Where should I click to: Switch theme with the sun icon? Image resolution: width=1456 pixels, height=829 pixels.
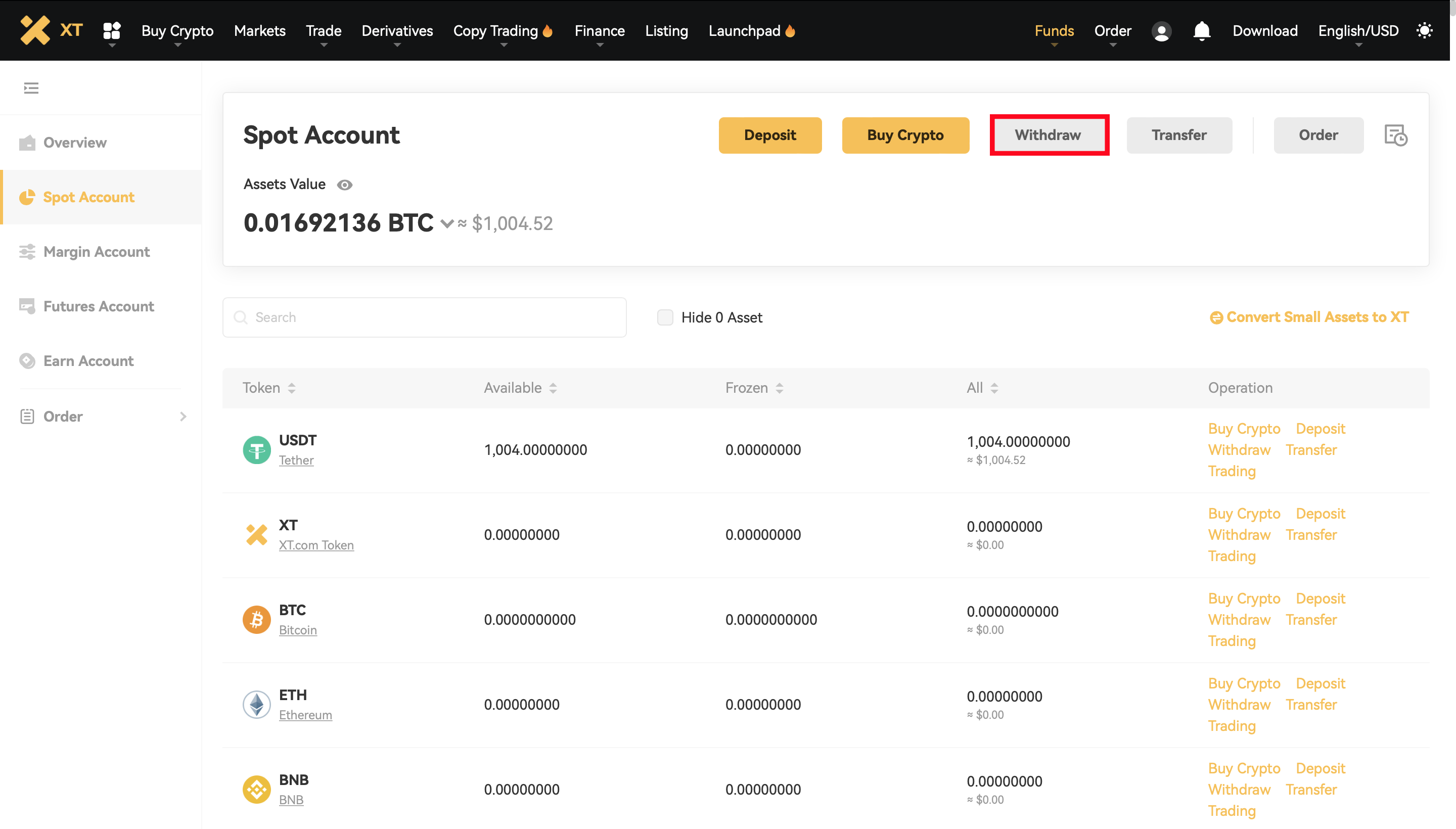point(1424,31)
